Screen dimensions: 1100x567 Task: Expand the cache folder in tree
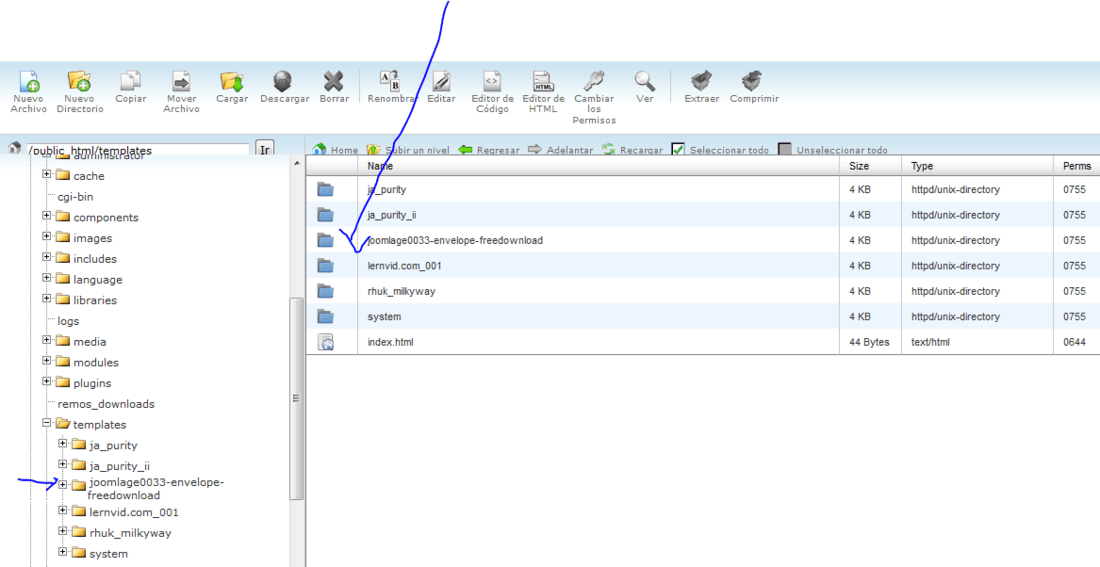pyautogui.click(x=46, y=174)
